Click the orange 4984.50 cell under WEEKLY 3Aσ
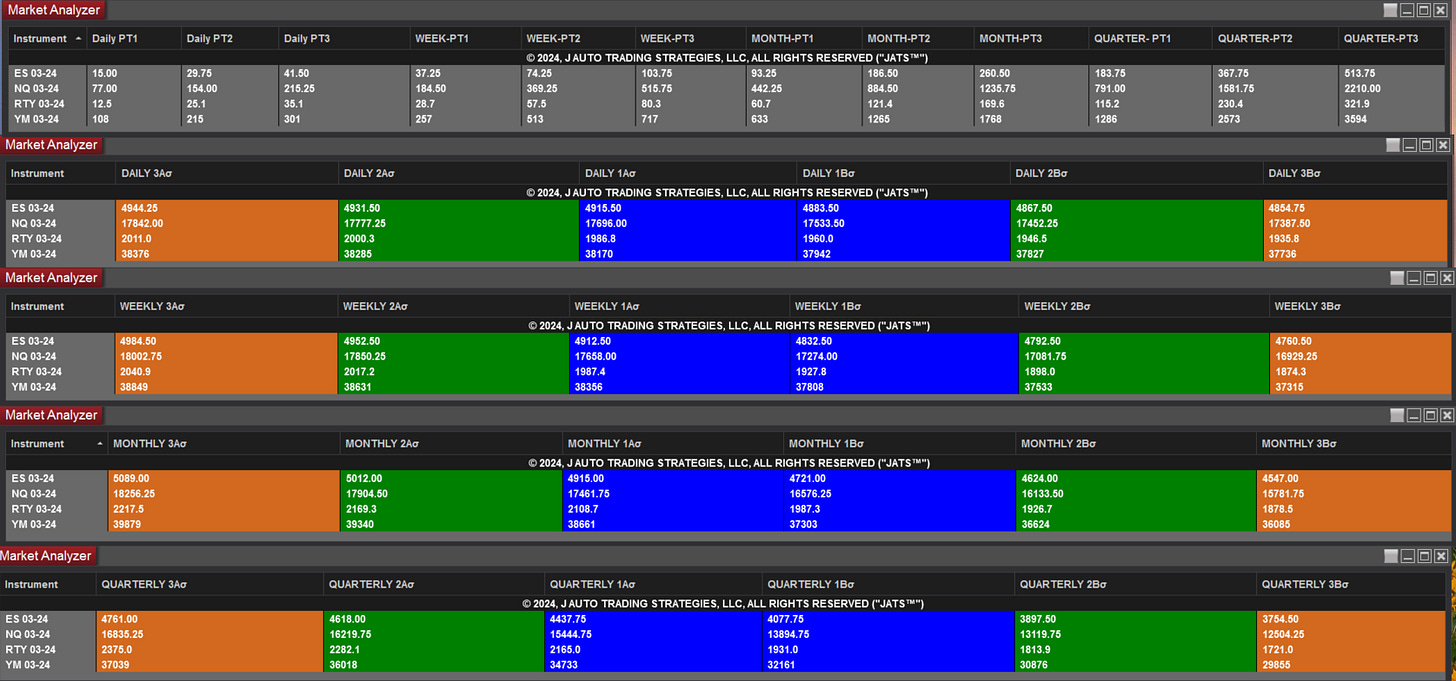1456x681 pixels. [x=226, y=341]
